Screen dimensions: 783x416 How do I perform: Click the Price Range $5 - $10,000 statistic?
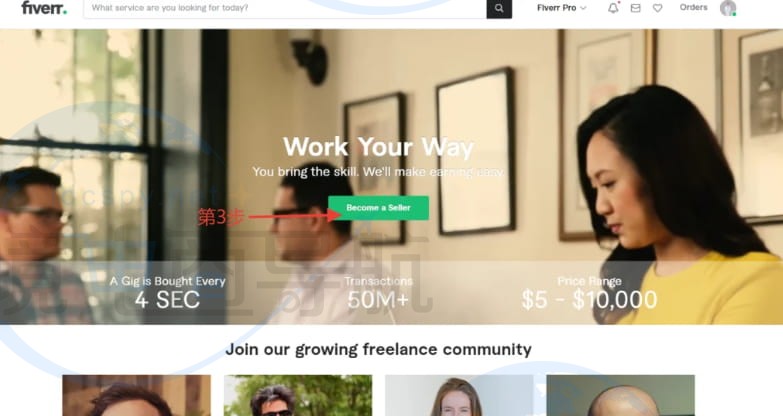(589, 293)
